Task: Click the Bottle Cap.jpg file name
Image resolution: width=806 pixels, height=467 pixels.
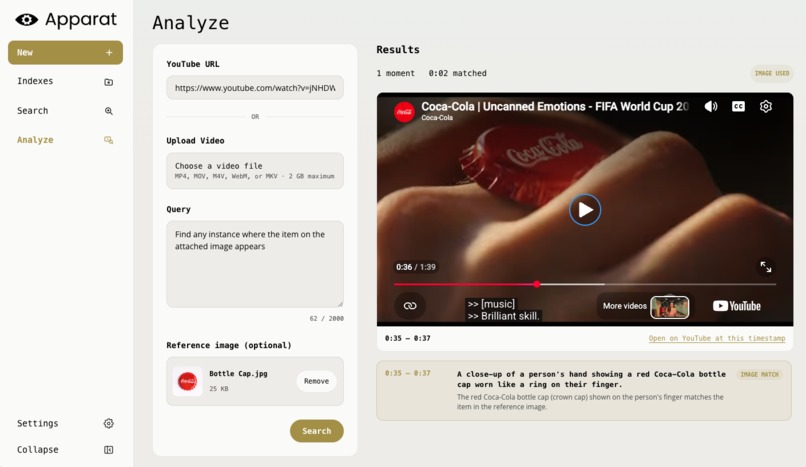Action: 238,373
